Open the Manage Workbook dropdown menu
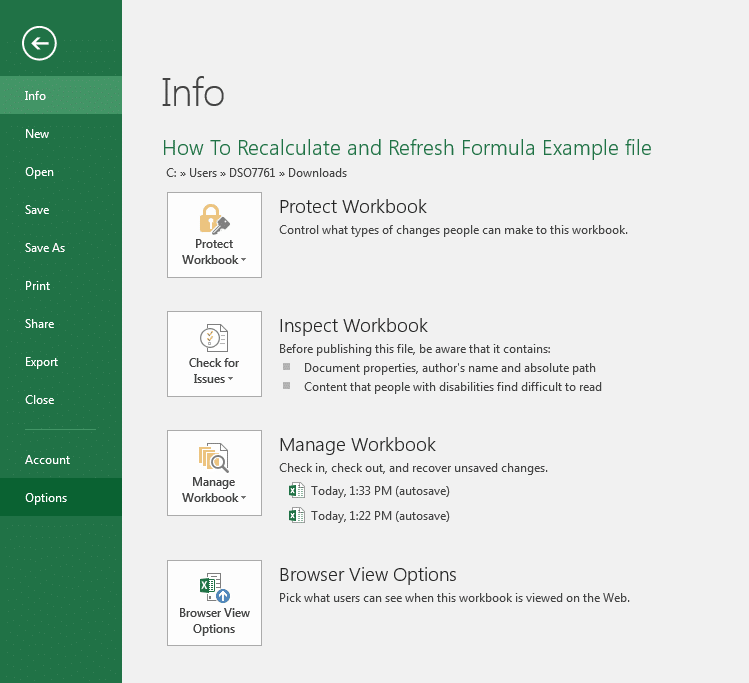 (244, 499)
